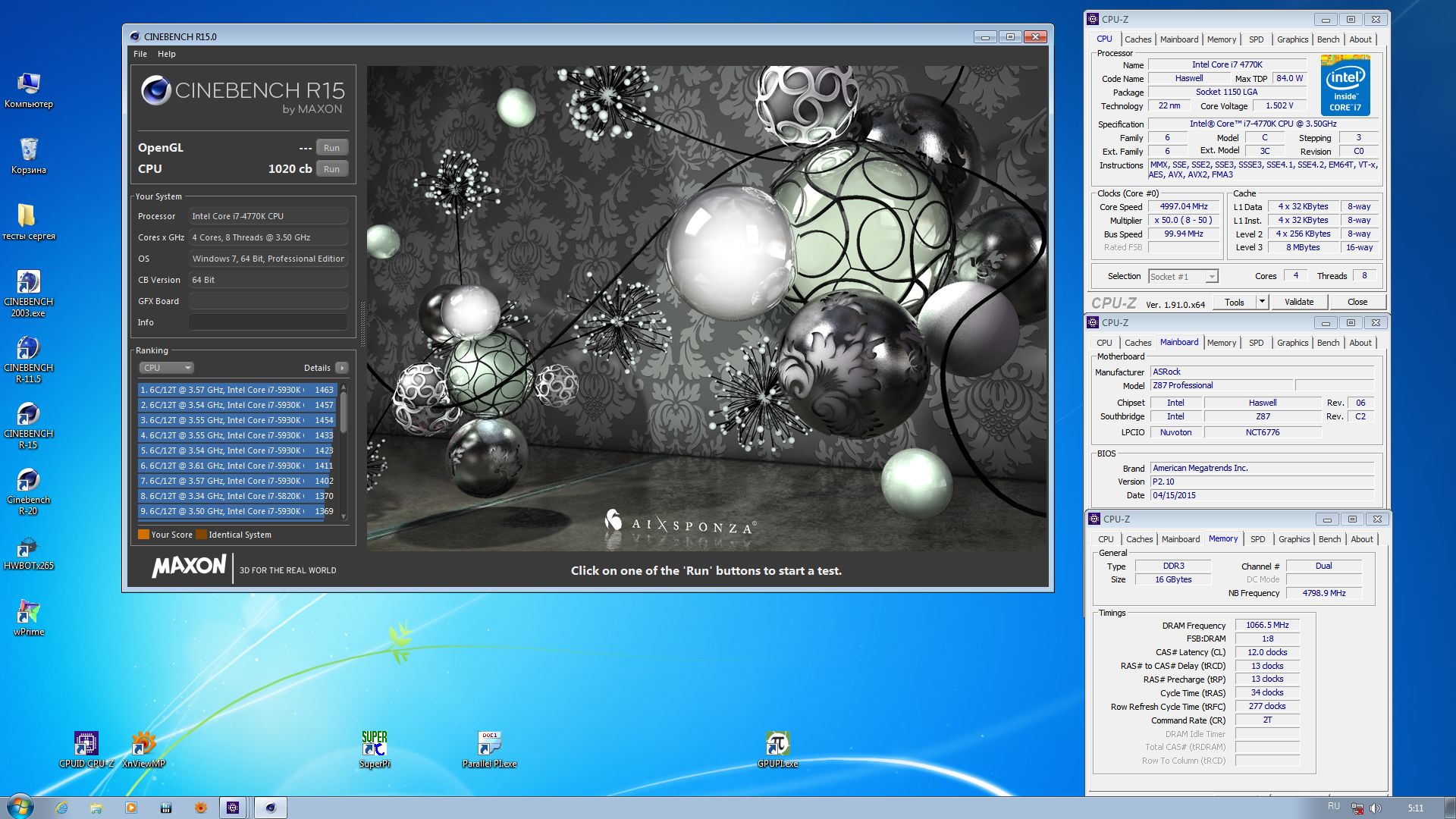Expand ranking Details arrow button

tap(342, 368)
